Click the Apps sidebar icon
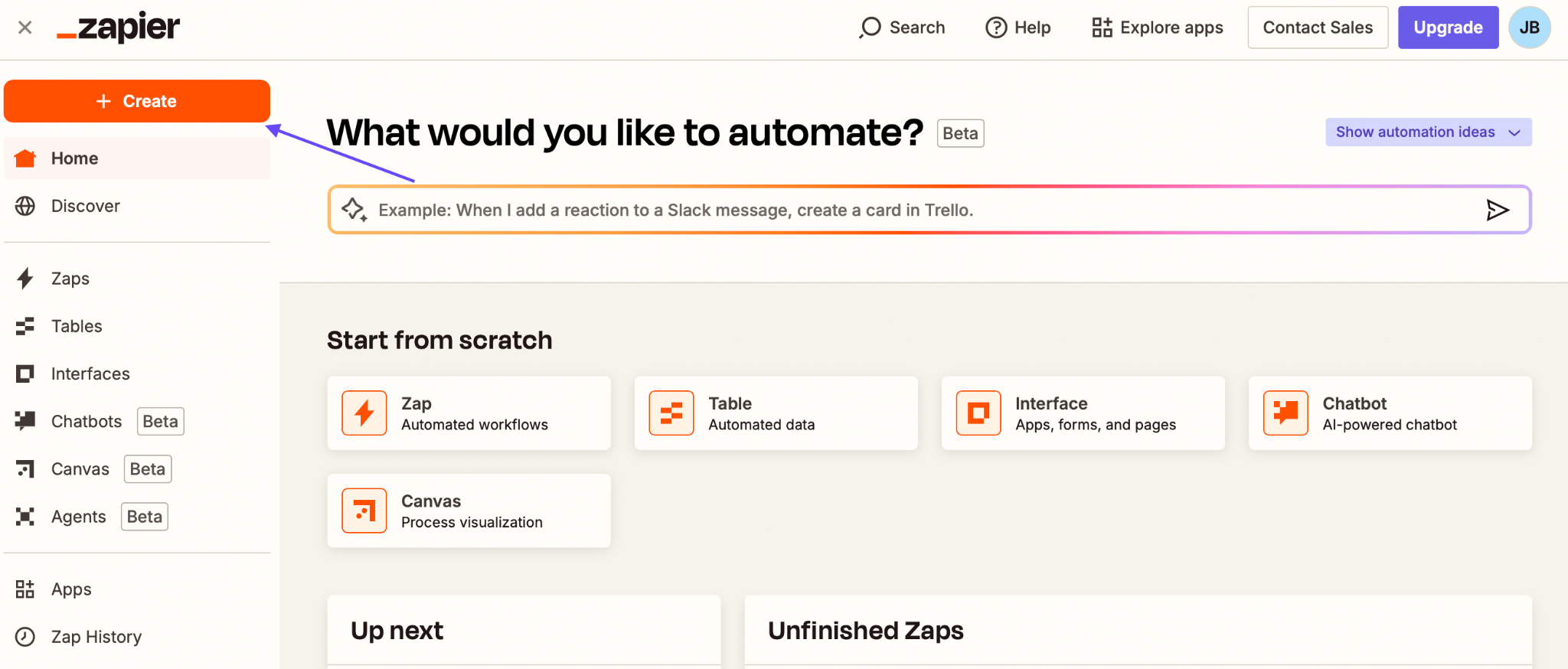This screenshot has height=669, width=1568. pos(25,589)
